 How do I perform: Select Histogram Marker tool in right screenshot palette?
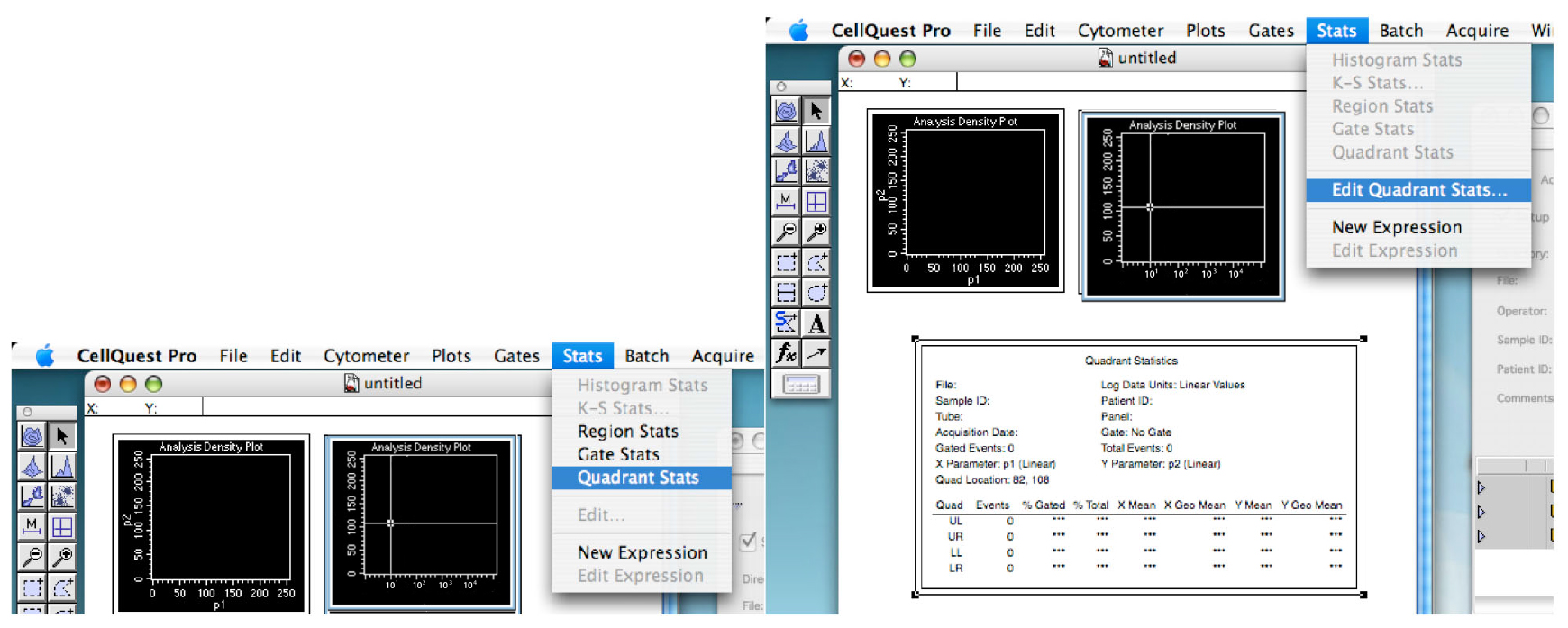coord(786,202)
